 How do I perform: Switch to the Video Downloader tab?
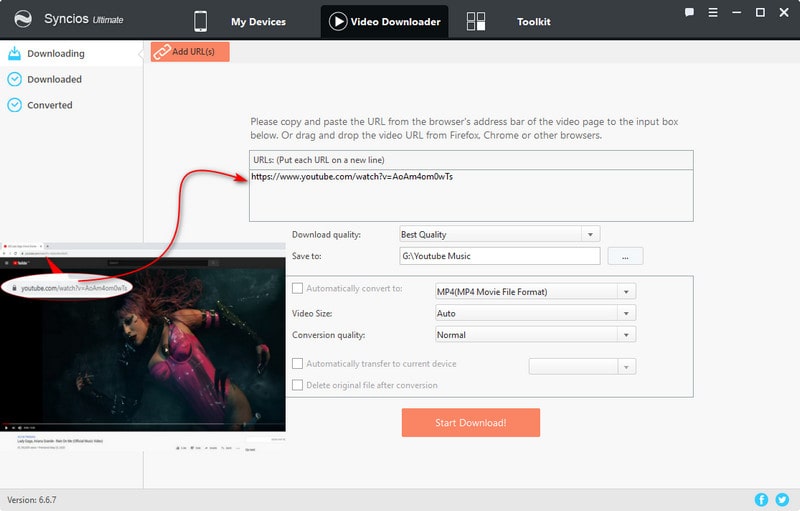[385, 21]
